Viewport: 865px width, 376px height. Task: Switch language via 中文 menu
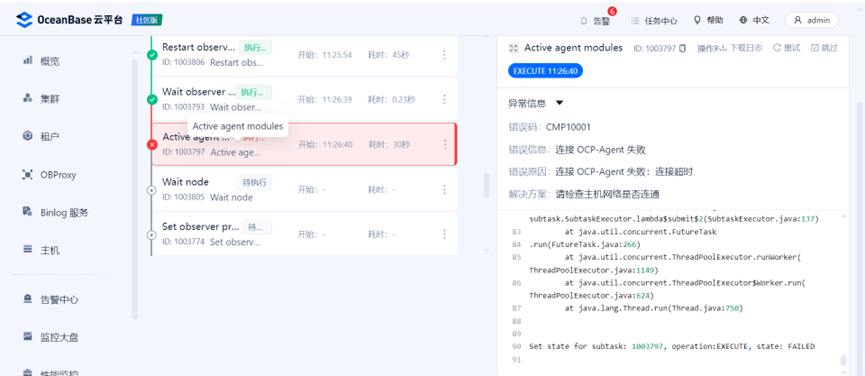[x=754, y=20]
